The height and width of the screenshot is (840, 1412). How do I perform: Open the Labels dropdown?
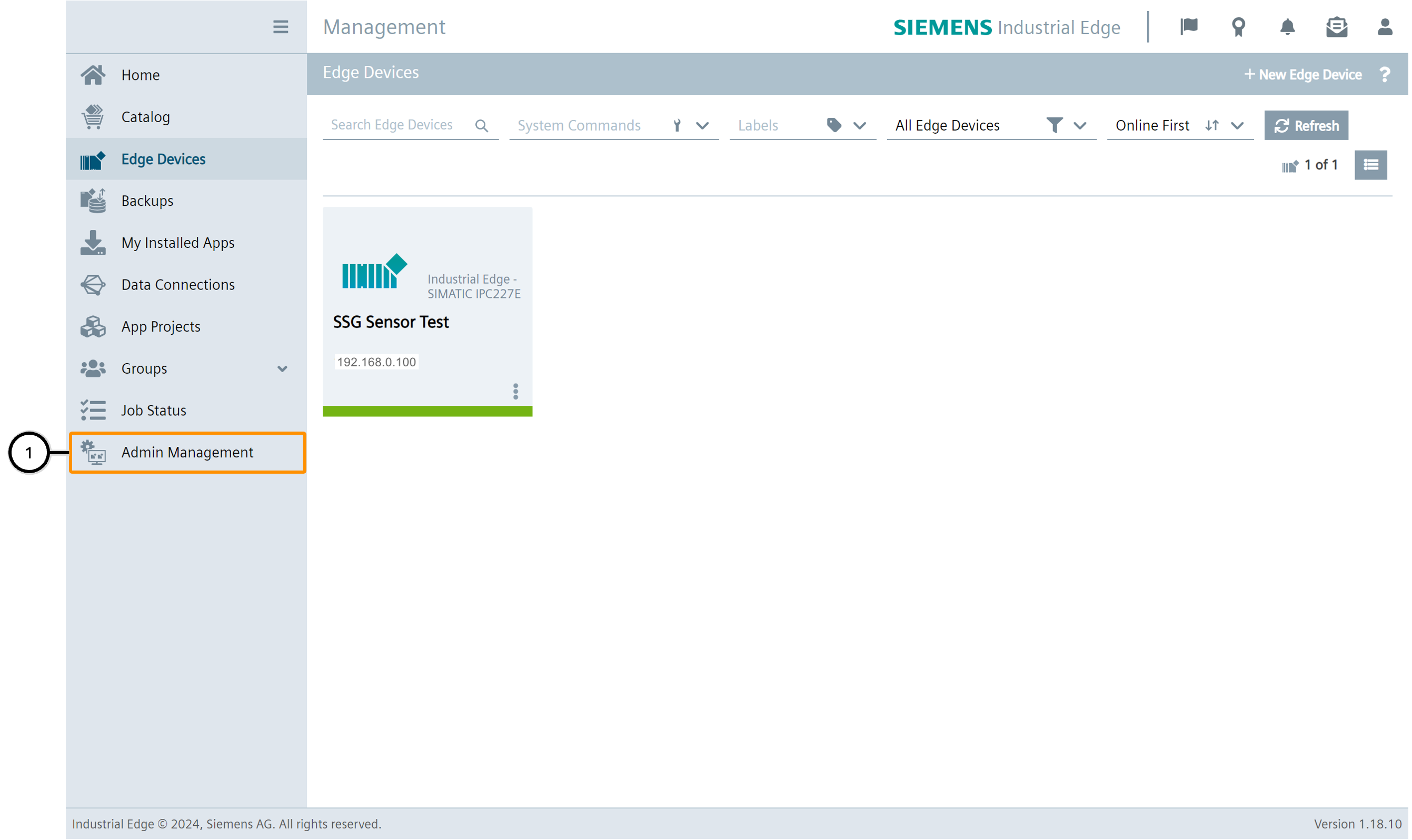(x=859, y=126)
